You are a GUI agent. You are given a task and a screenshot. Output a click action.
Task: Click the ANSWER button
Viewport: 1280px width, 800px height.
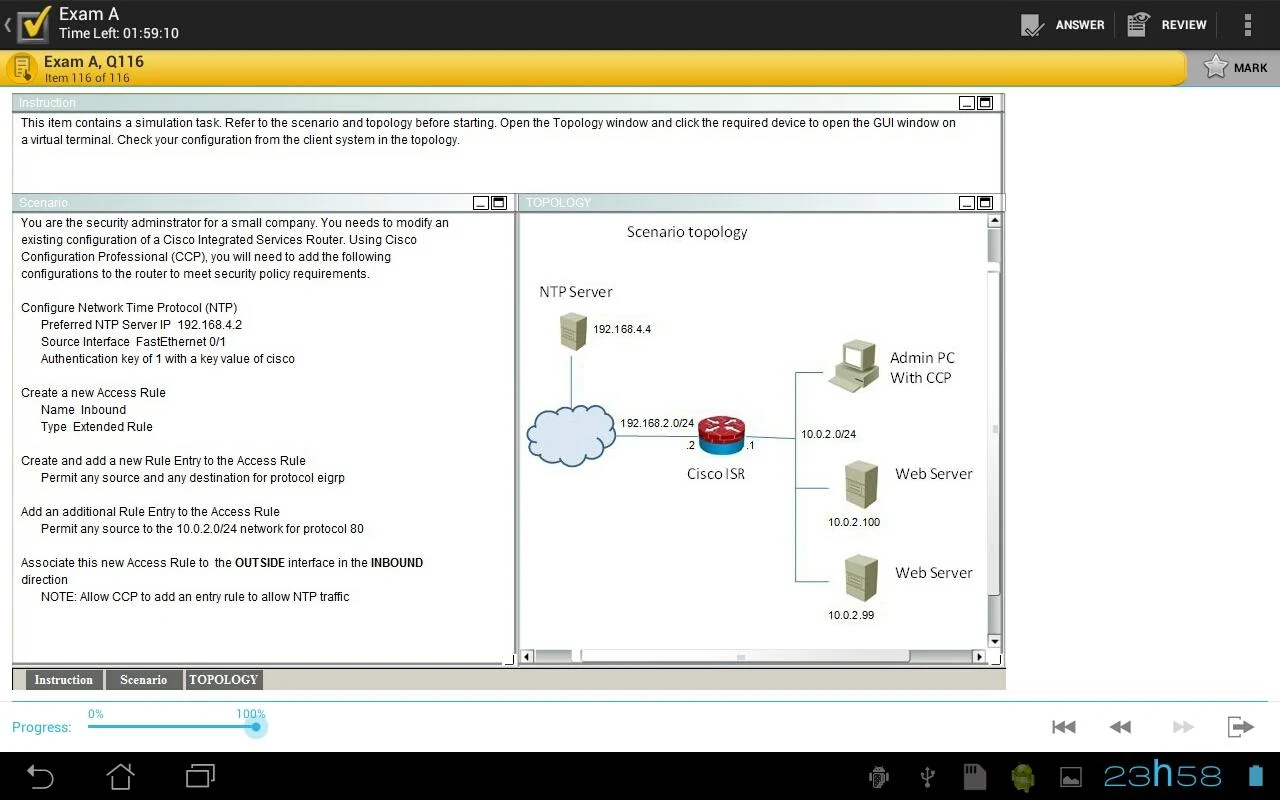click(x=1062, y=24)
